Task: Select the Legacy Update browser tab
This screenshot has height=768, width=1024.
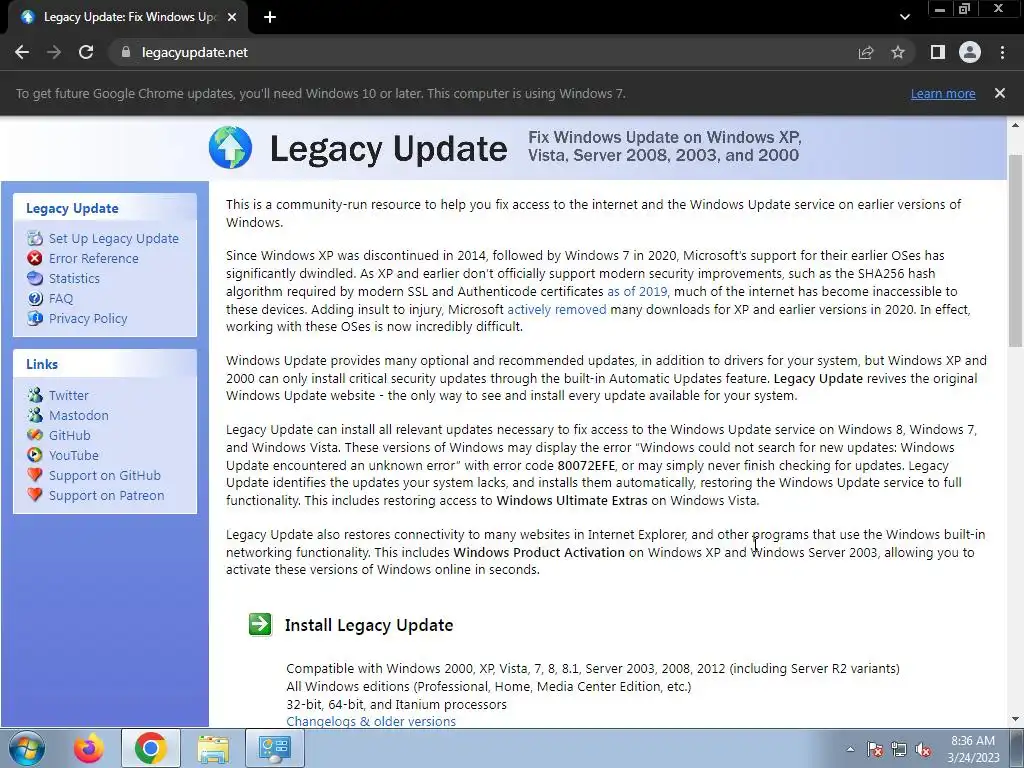Action: [128, 18]
